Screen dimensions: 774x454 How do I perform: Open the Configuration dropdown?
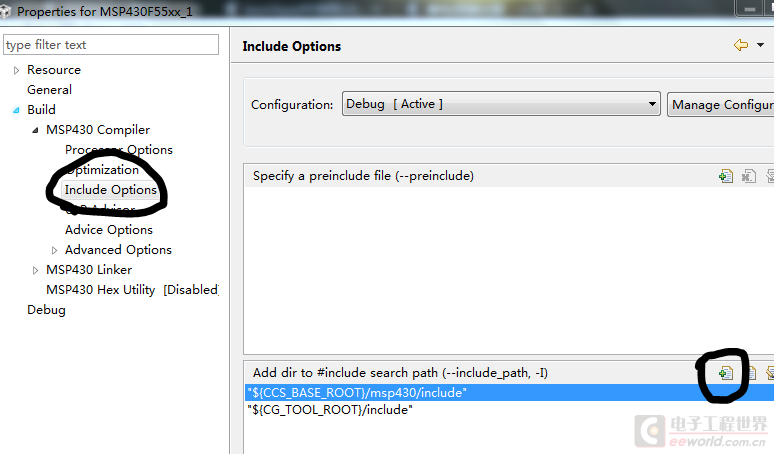point(501,104)
